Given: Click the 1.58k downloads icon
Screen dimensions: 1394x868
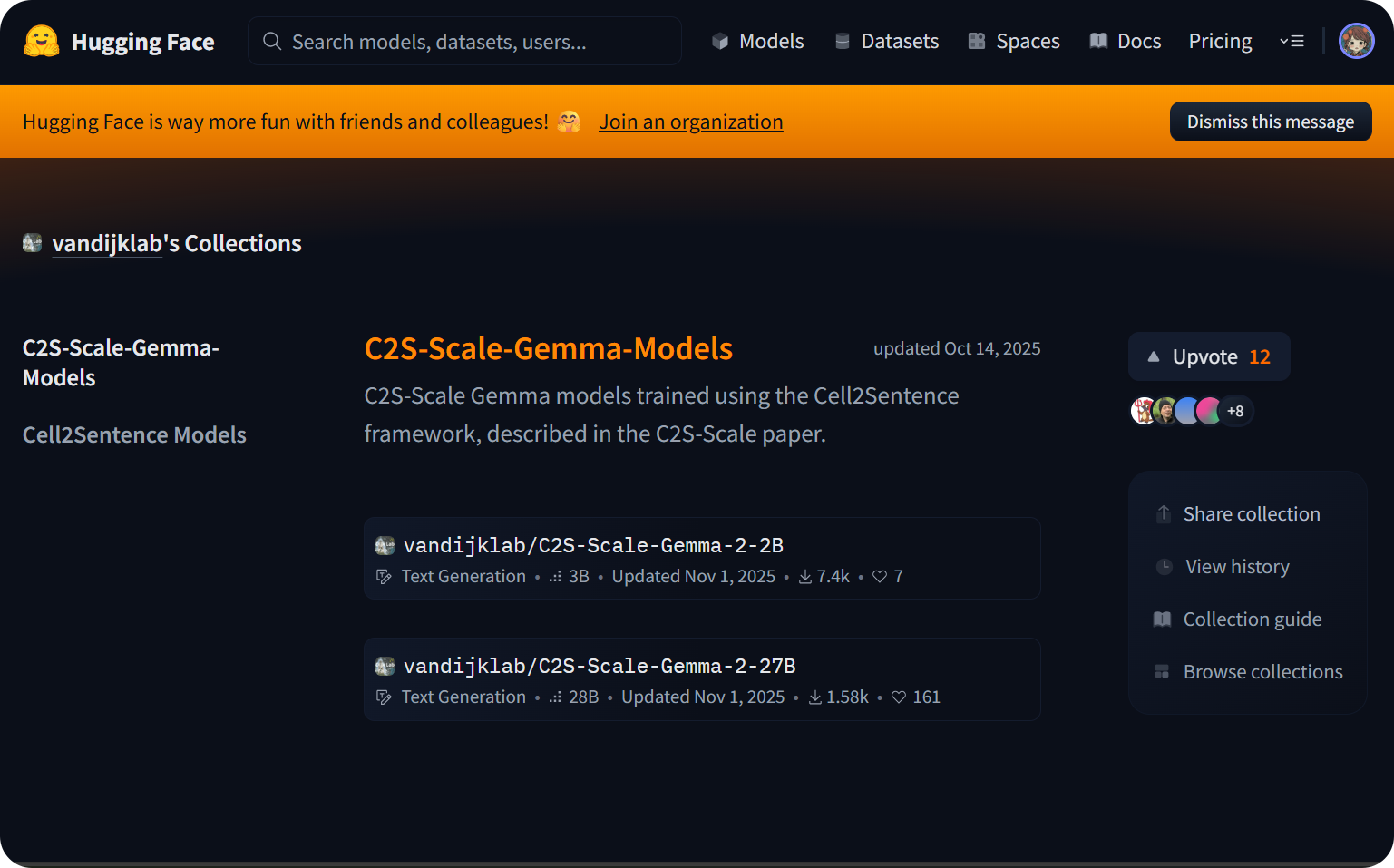Looking at the screenshot, I should coord(814,697).
